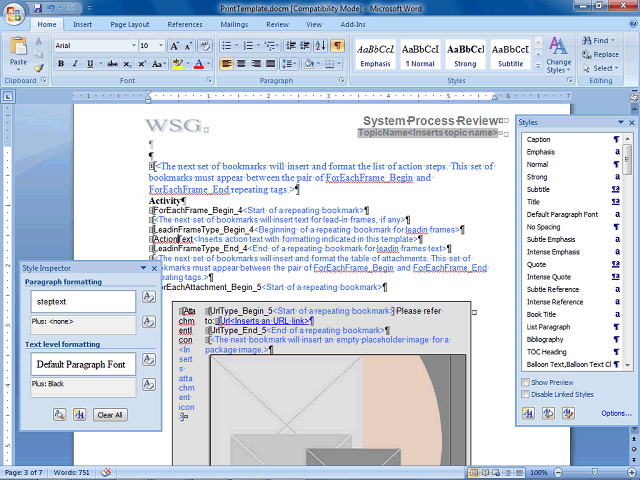Click the Url hyperlink in the table
Screen dimensions: 640x480
pyautogui.click(x=264, y=321)
